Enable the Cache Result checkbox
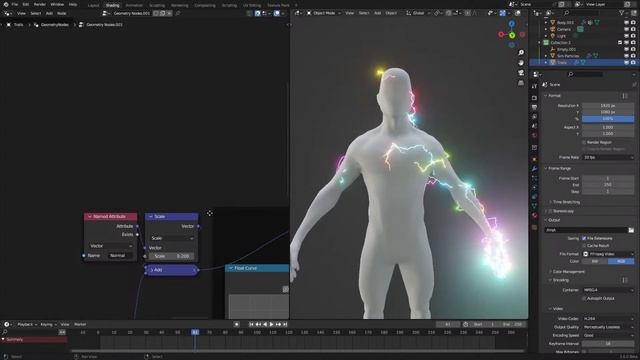Screen dimensions: 640x360 pyautogui.click(x=584, y=246)
